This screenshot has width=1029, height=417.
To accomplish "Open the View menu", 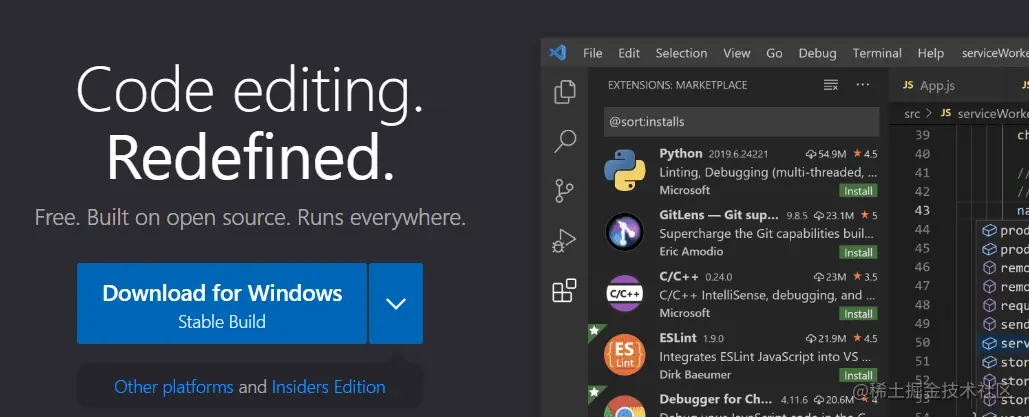I will click(736, 53).
